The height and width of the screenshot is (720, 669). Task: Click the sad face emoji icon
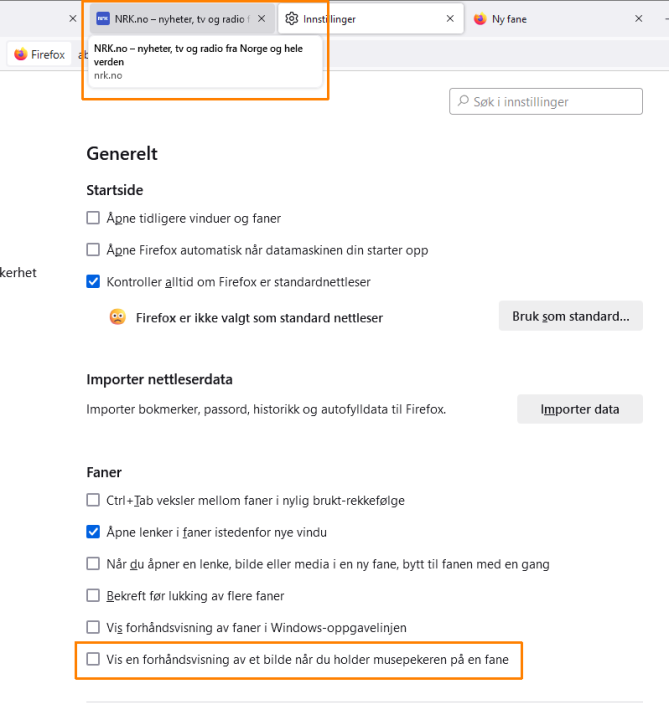pyautogui.click(x=118, y=317)
